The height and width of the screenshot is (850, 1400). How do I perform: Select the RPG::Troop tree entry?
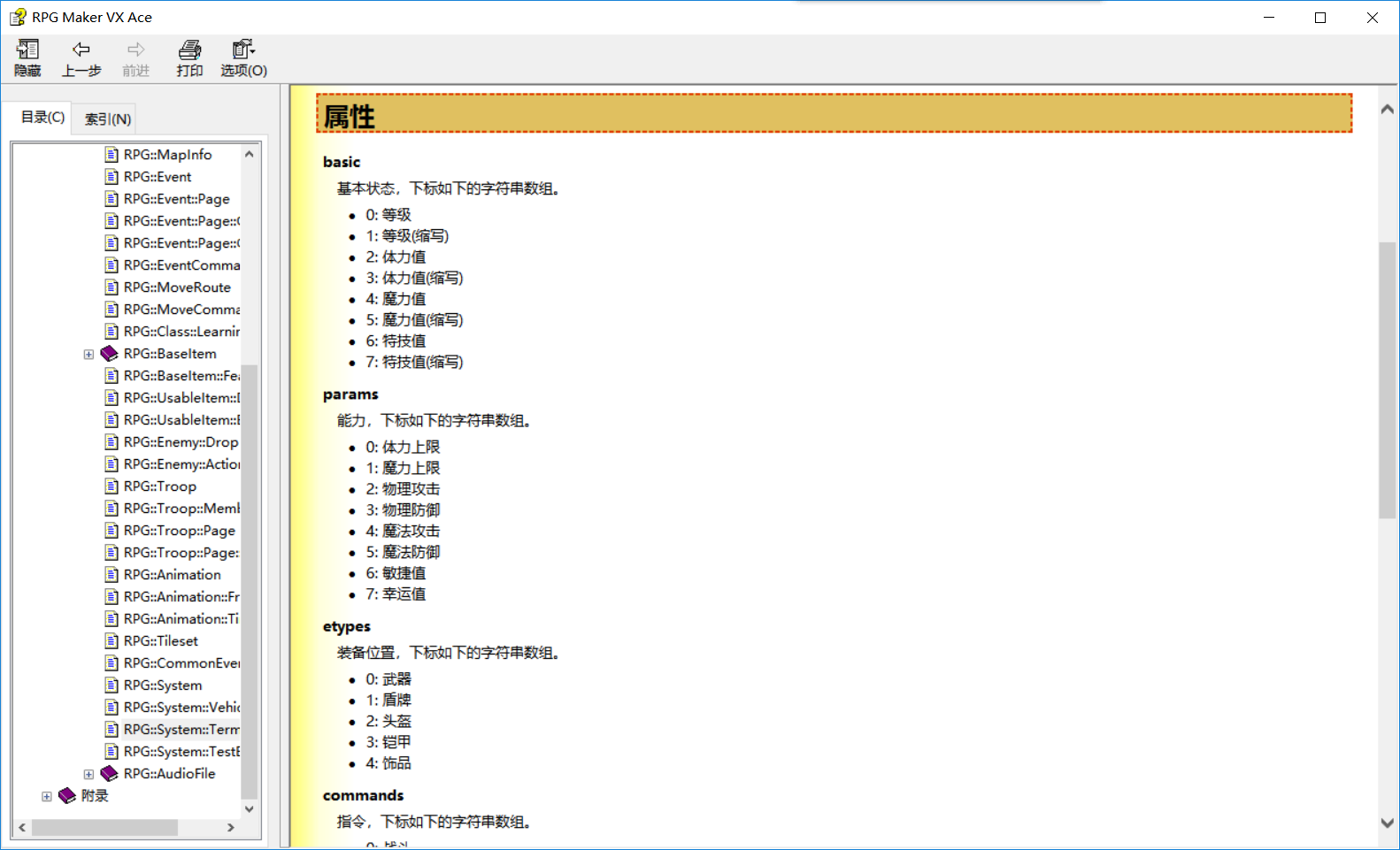point(160,486)
